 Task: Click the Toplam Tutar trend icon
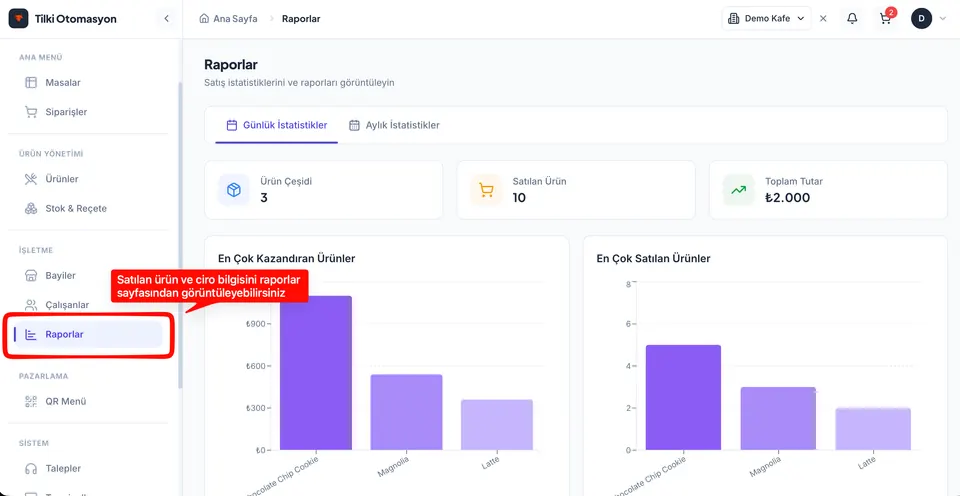pyautogui.click(x=738, y=190)
